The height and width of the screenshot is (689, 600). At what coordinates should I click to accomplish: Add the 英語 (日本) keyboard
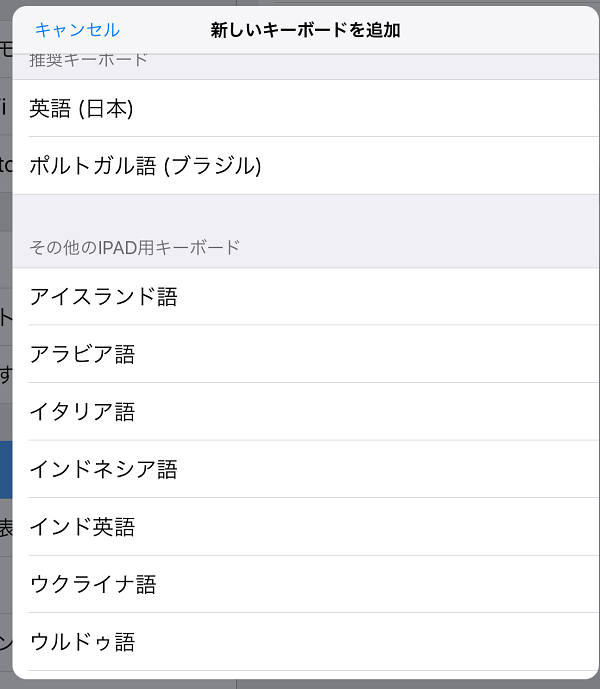(x=306, y=108)
